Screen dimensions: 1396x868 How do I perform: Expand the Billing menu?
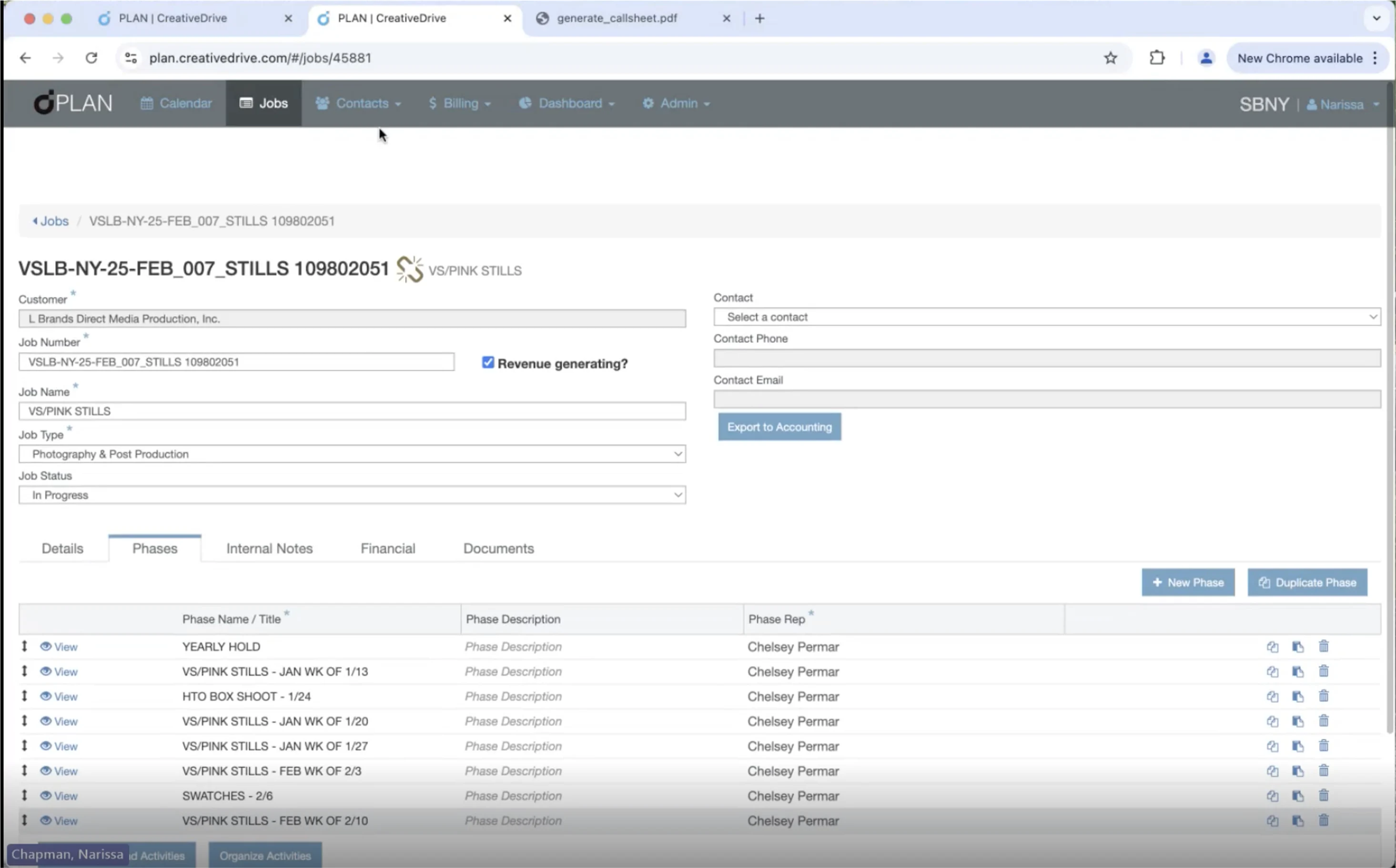coord(460,103)
